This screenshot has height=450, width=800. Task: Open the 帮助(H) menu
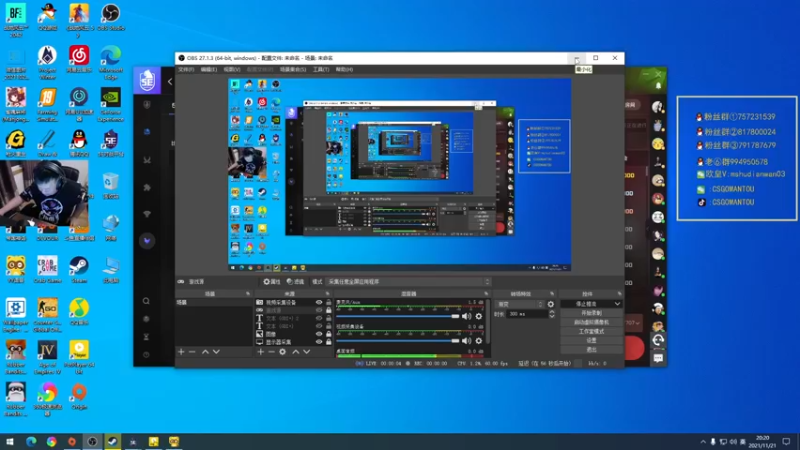pos(344,69)
